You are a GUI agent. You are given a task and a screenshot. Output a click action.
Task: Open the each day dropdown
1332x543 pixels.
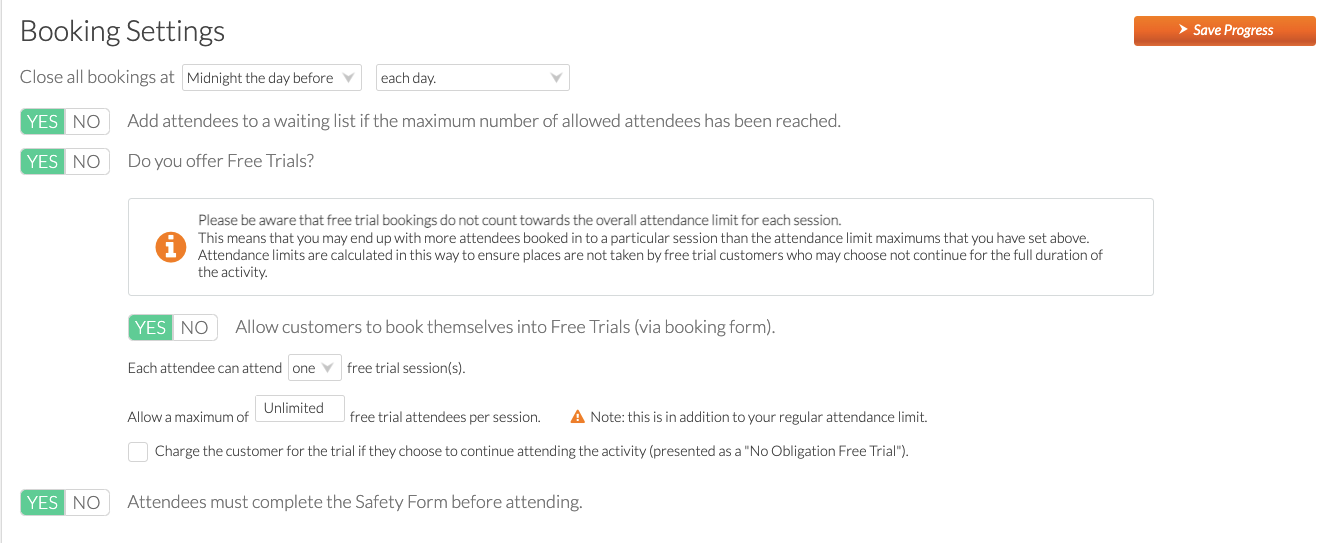point(473,78)
